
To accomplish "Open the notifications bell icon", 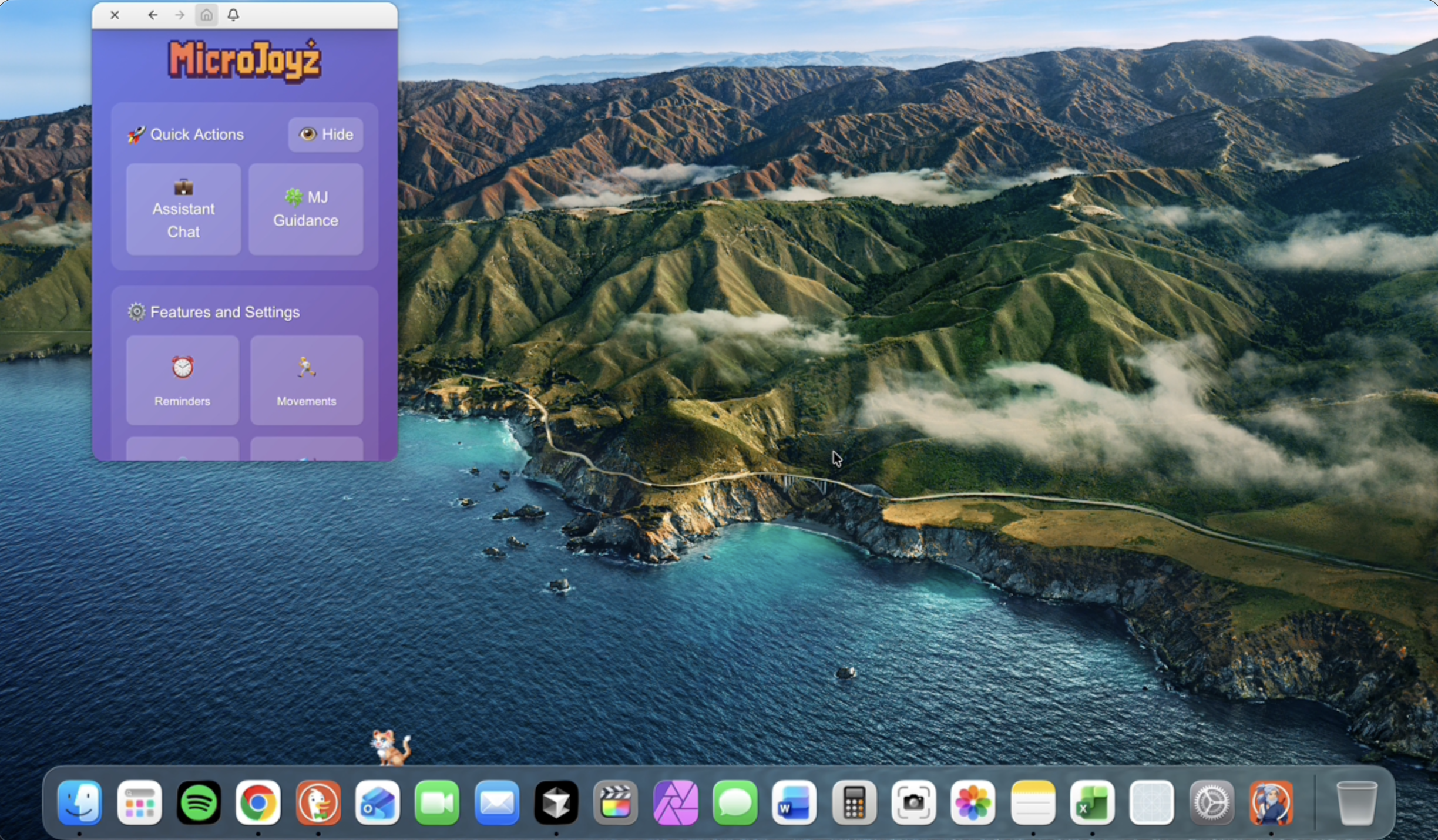I will pyautogui.click(x=233, y=15).
